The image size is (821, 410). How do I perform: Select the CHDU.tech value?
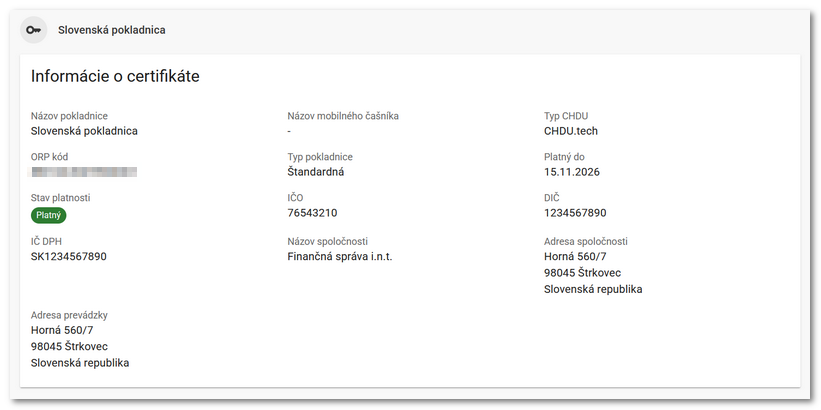click(571, 131)
